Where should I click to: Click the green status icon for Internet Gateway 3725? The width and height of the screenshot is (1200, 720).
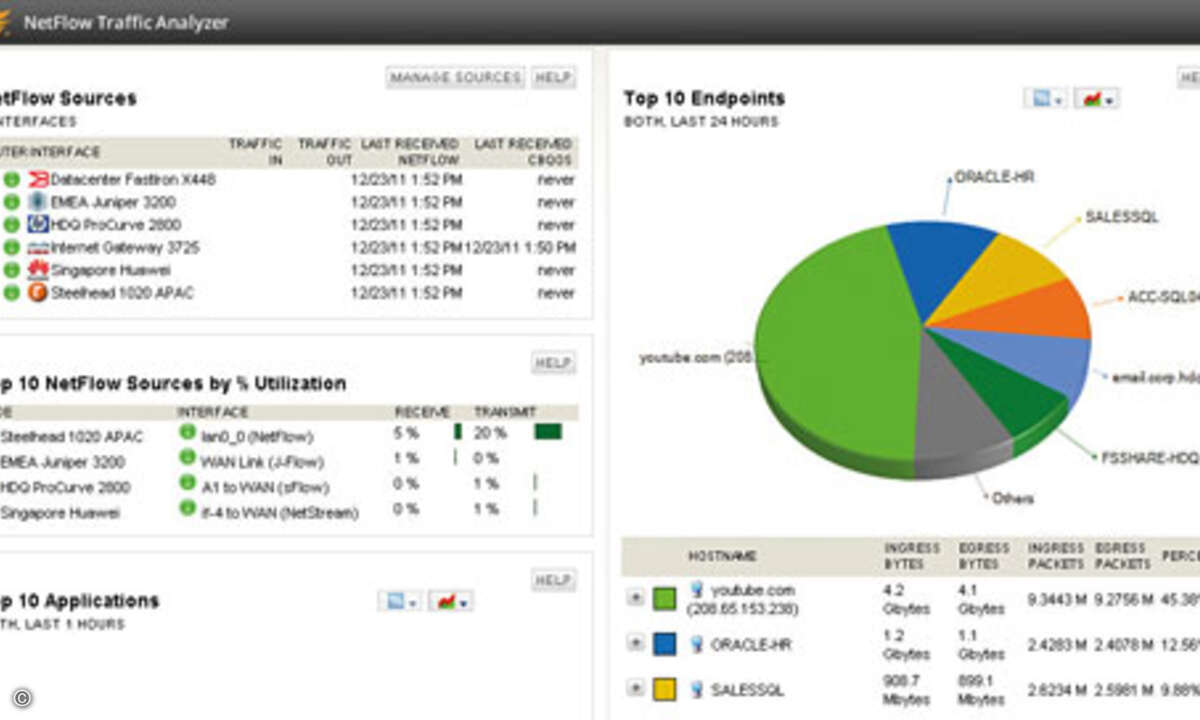pos(12,247)
